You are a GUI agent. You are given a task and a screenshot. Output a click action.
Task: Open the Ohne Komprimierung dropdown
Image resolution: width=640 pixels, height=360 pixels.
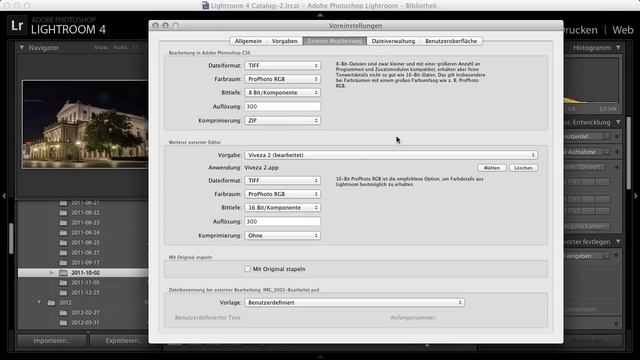(282, 236)
